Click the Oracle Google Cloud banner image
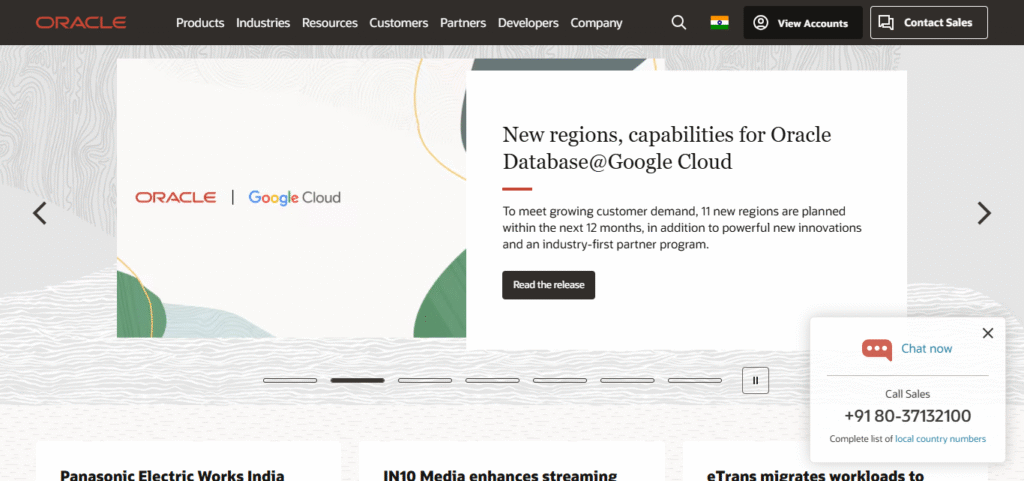The image size is (1024, 481). tap(292, 198)
